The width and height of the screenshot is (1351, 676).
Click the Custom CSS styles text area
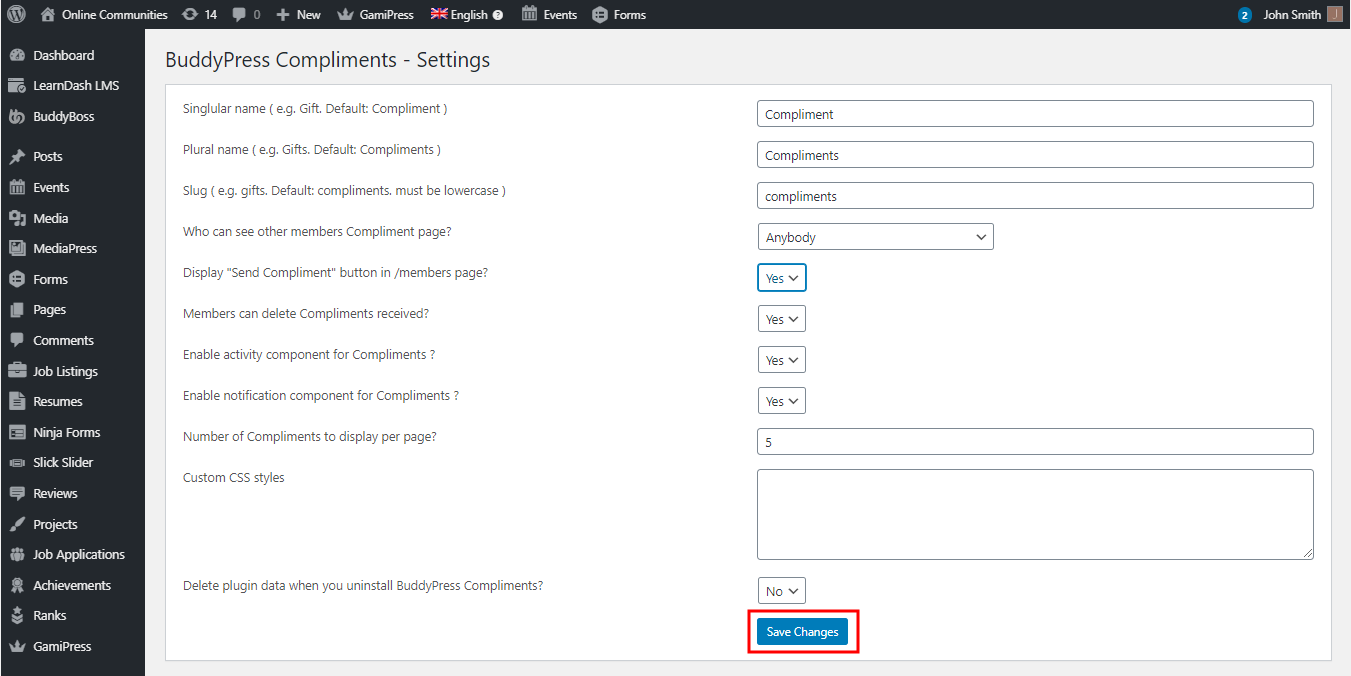(x=1035, y=514)
